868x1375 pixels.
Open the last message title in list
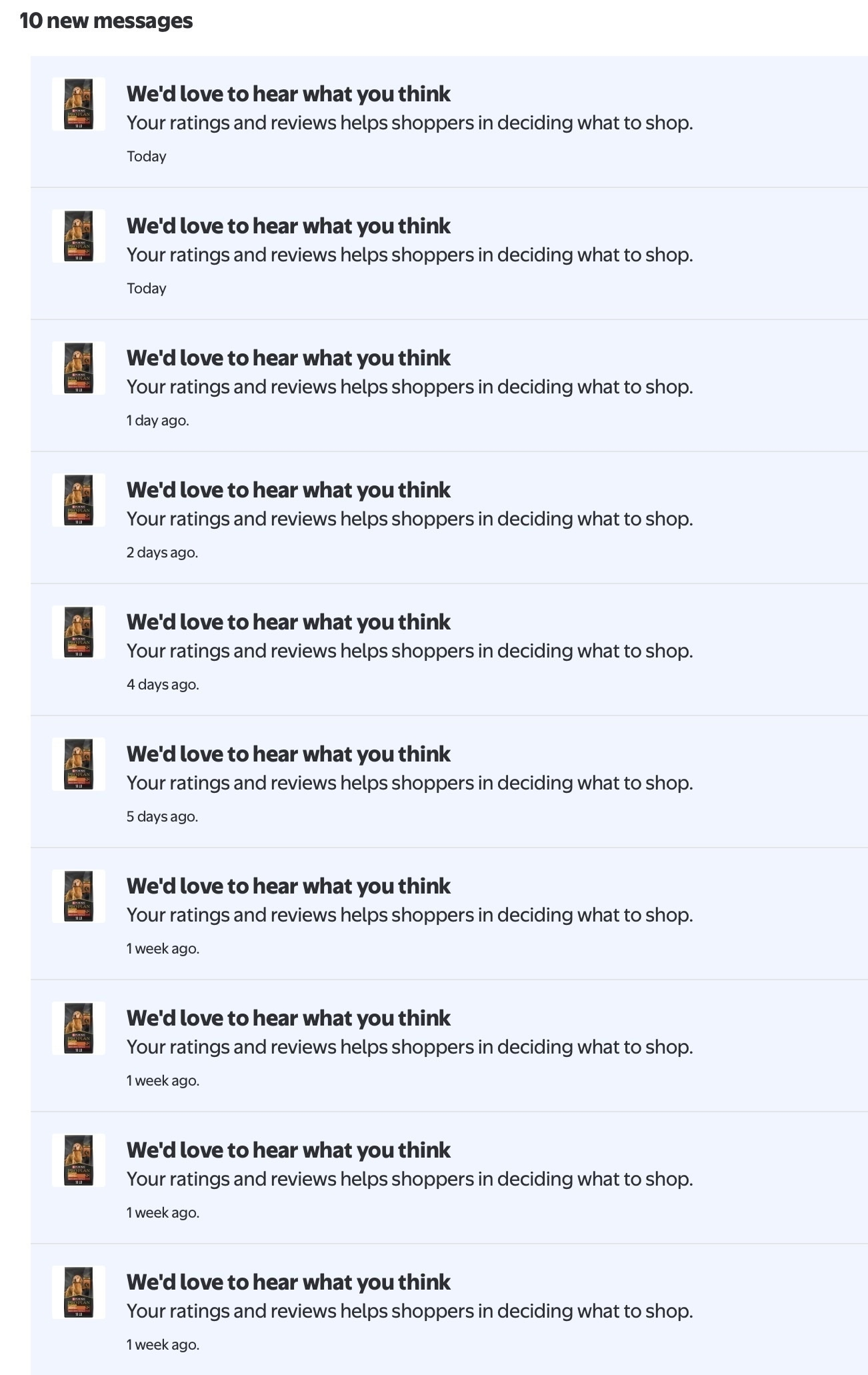[x=289, y=1282]
